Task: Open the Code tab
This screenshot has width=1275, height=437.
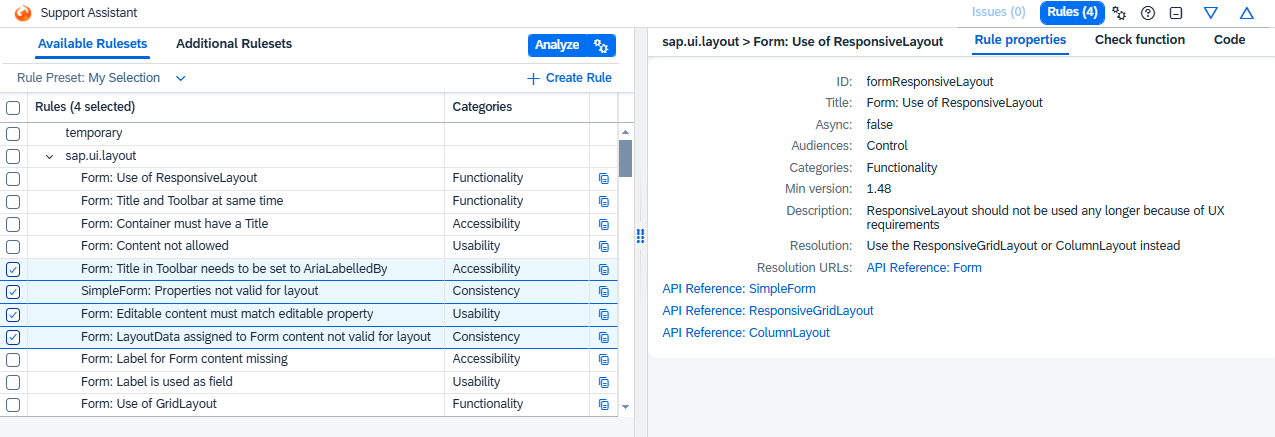Action: click(x=1229, y=40)
